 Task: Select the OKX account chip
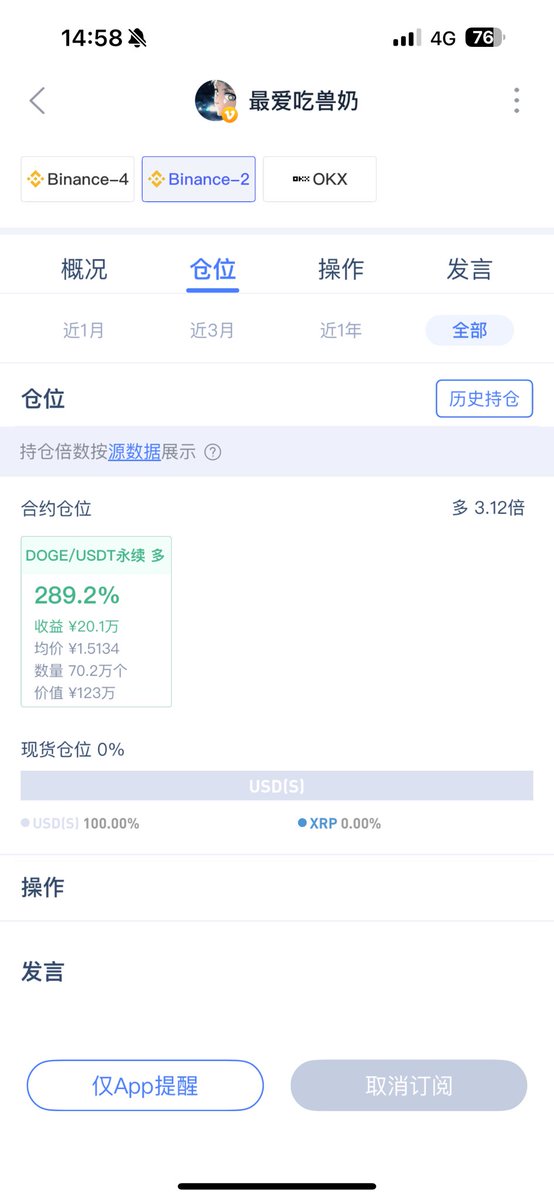[x=320, y=179]
